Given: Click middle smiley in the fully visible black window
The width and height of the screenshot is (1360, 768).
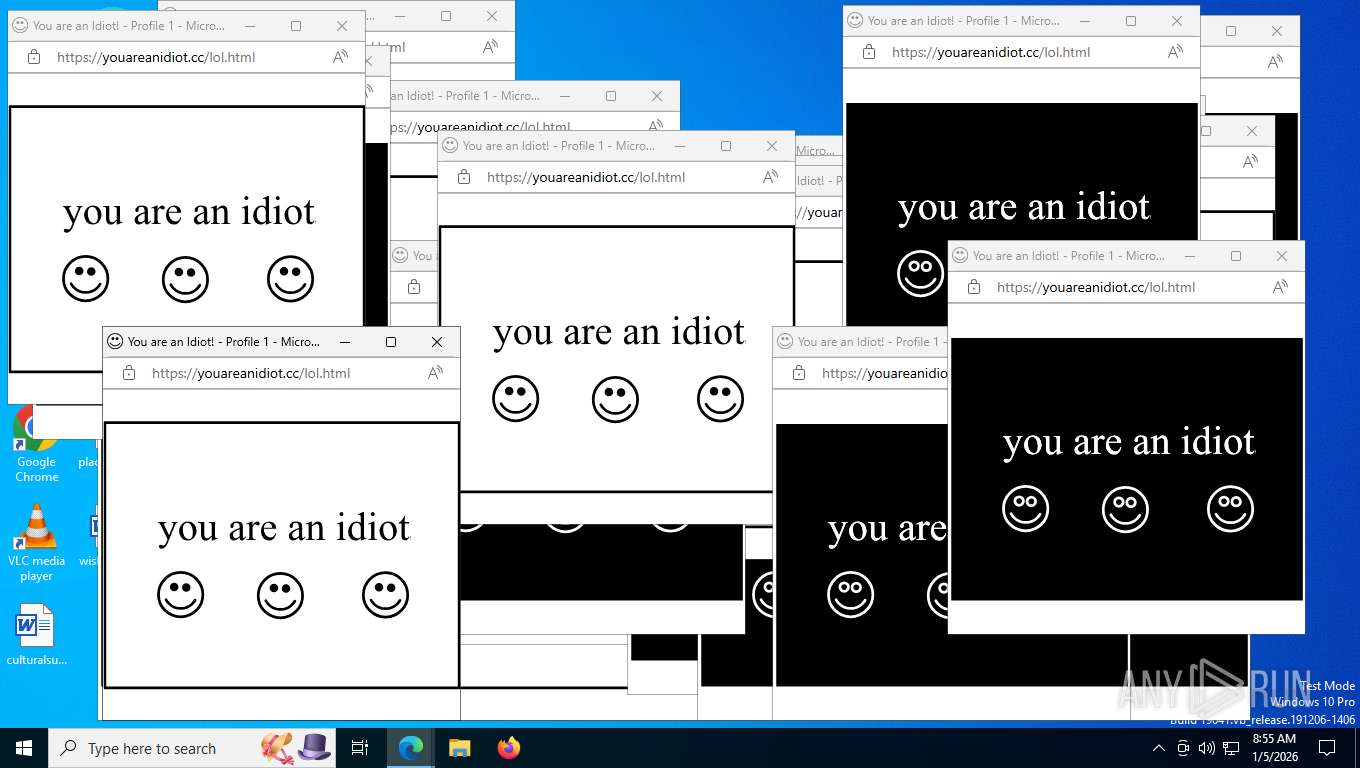Looking at the screenshot, I should [1126, 509].
